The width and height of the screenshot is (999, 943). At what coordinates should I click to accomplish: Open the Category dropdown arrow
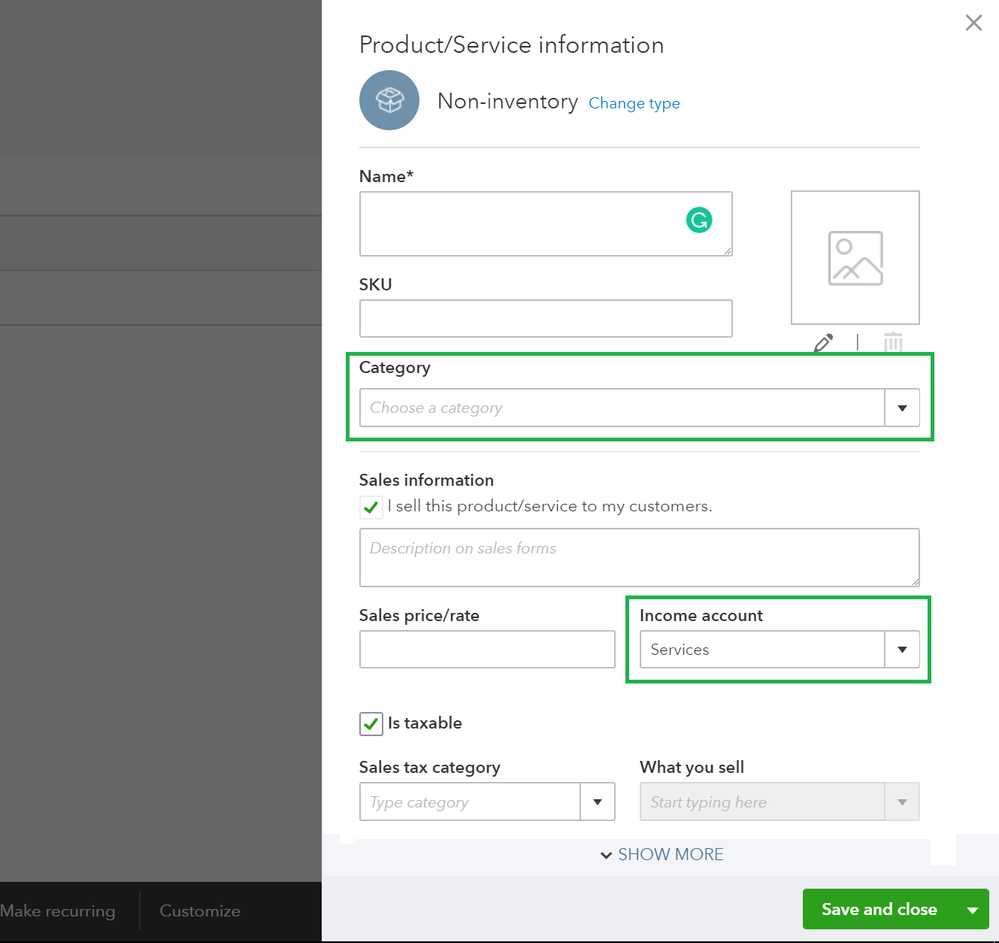(902, 408)
